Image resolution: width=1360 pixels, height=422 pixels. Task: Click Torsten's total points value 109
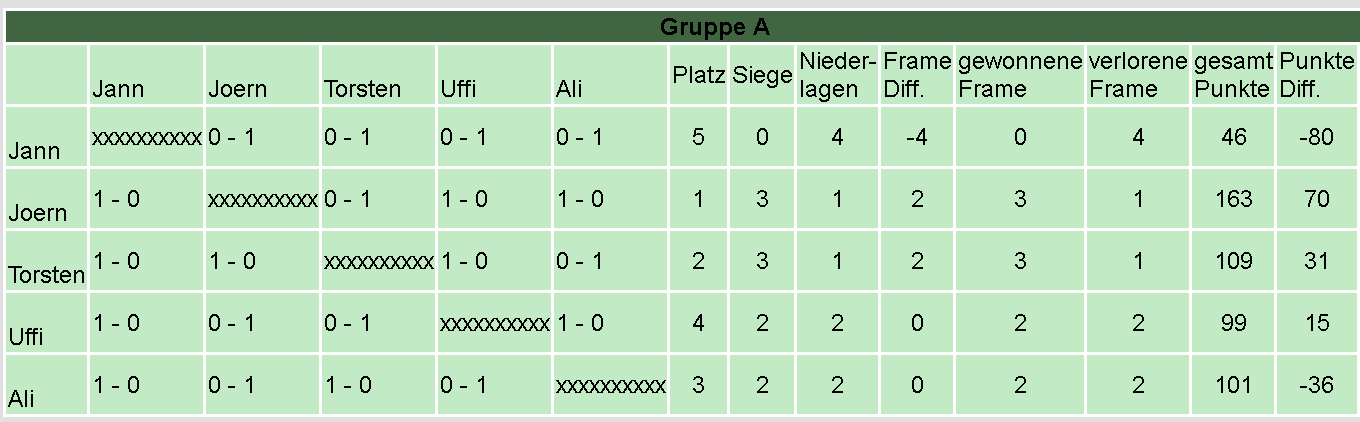(x=1233, y=261)
